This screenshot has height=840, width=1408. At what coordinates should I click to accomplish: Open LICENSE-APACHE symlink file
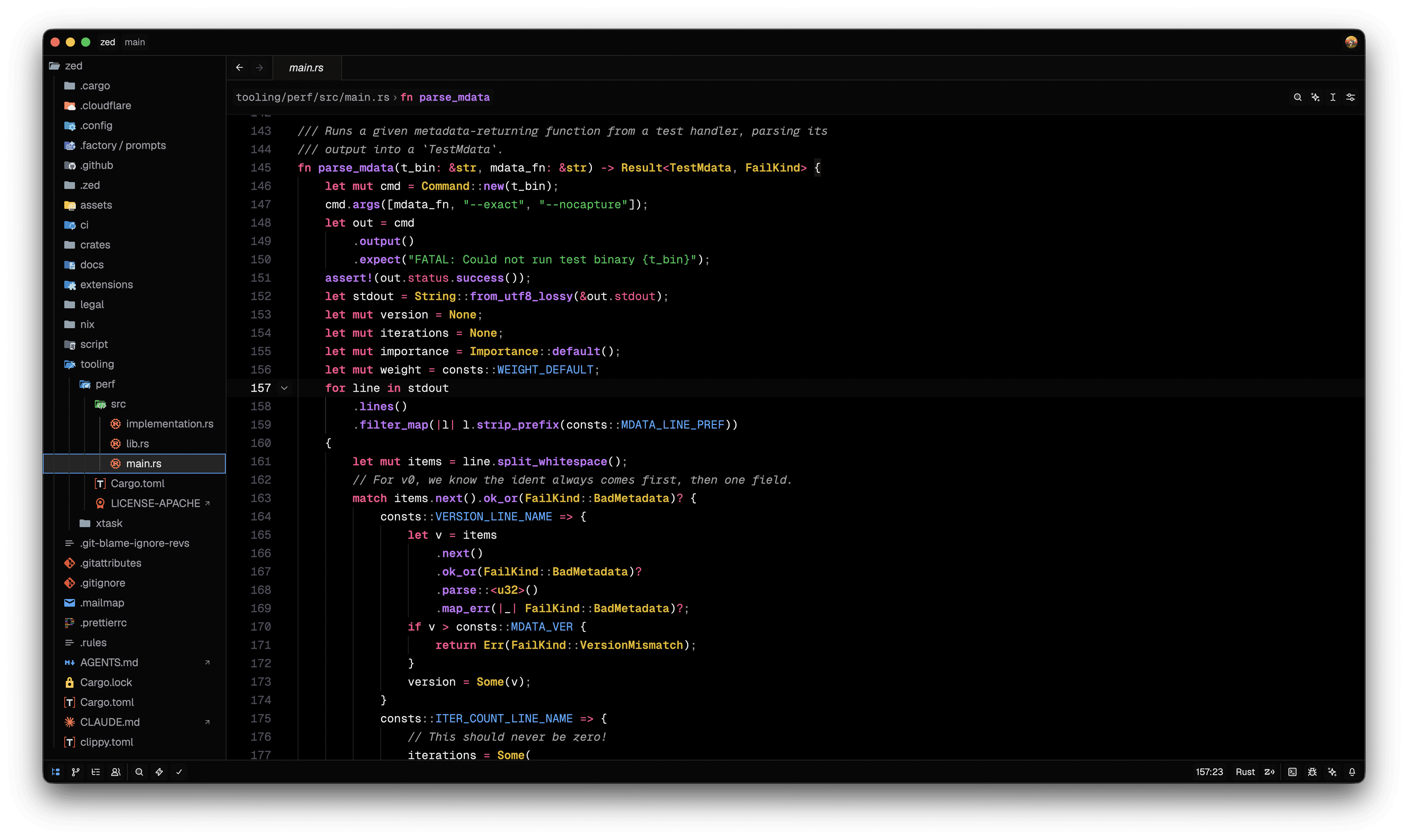click(x=135, y=503)
